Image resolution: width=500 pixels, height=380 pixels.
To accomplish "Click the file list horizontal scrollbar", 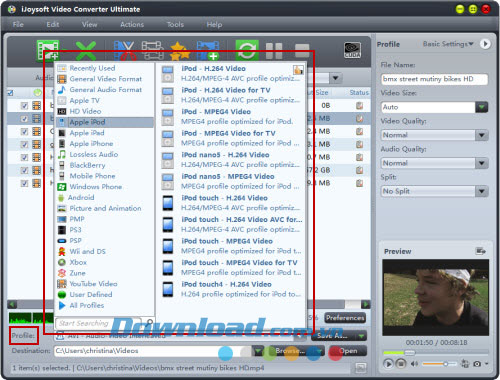I will click(189, 304).
